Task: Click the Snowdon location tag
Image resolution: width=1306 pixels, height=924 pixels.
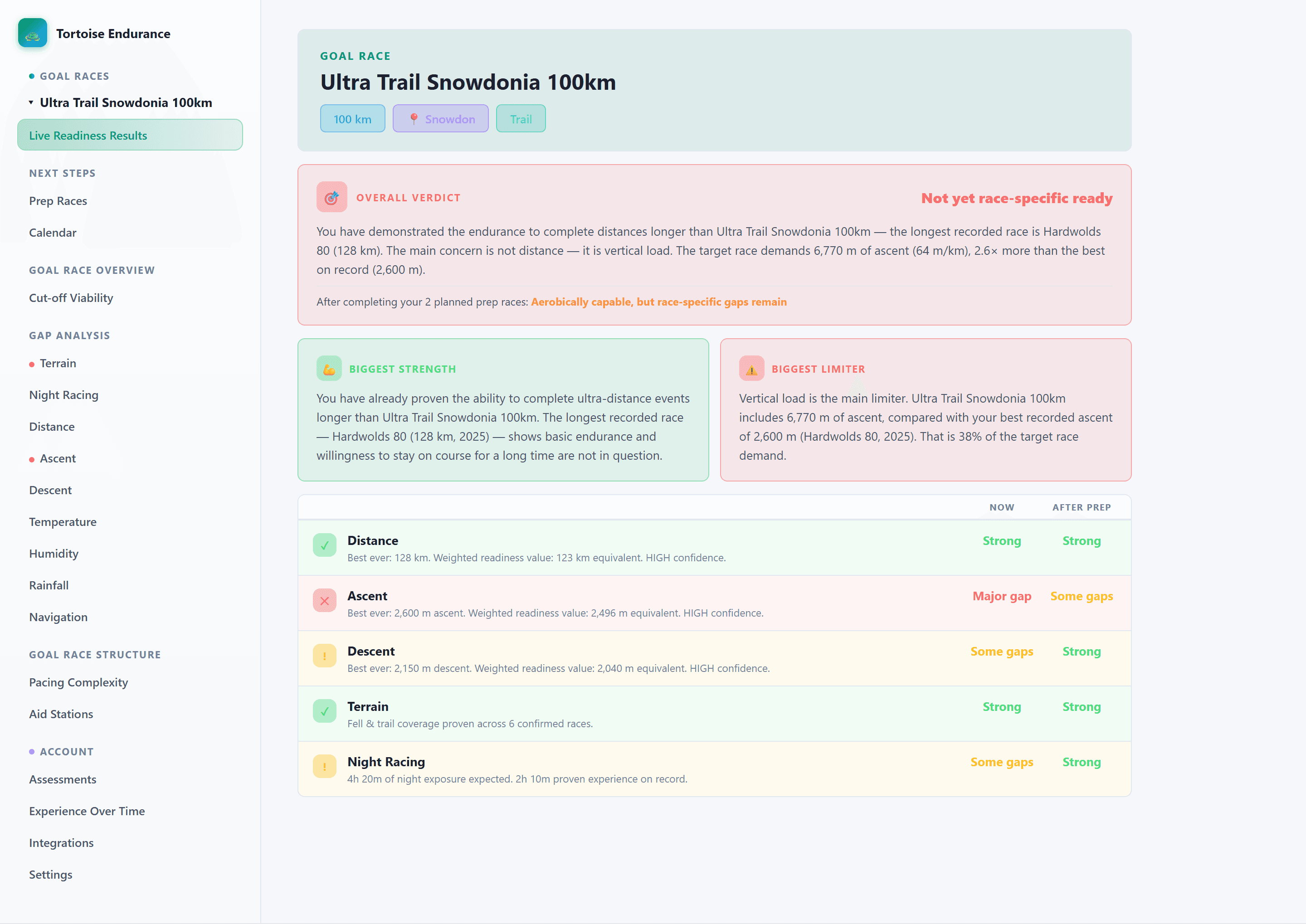Action: [440, 118]
